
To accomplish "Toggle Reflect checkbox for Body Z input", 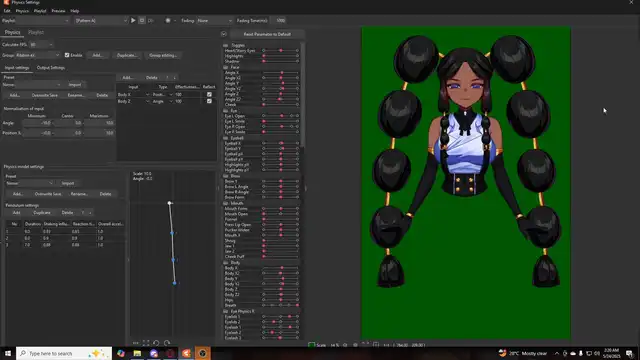I will pyautogui.click(x=209, y=101).
